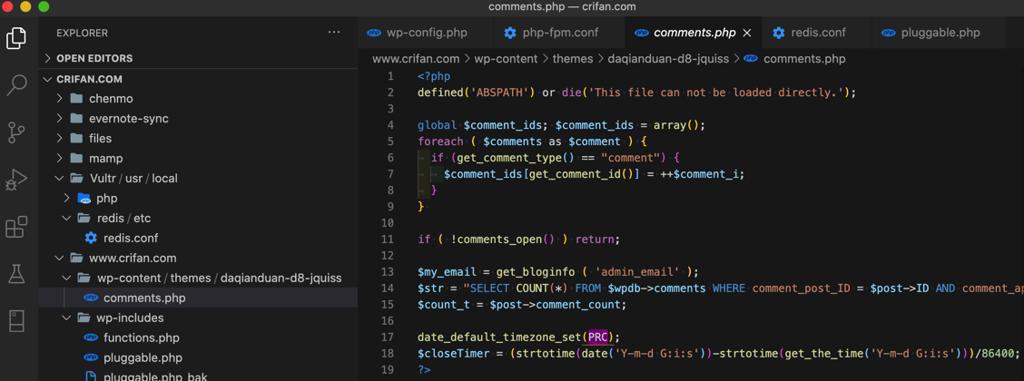Collapse the redis / etc folder
The height and width of the screenshot is (381, 1024).
pyautogui.click(x=67, y=218)
